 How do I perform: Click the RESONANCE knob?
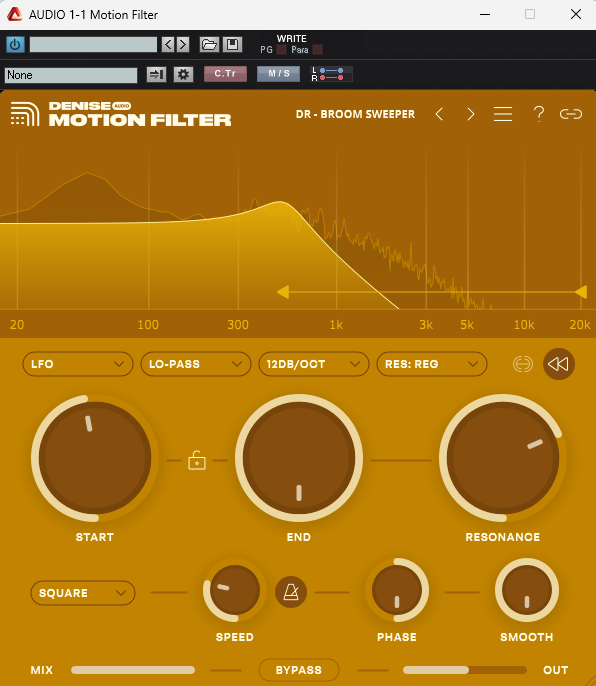point(503,458)
